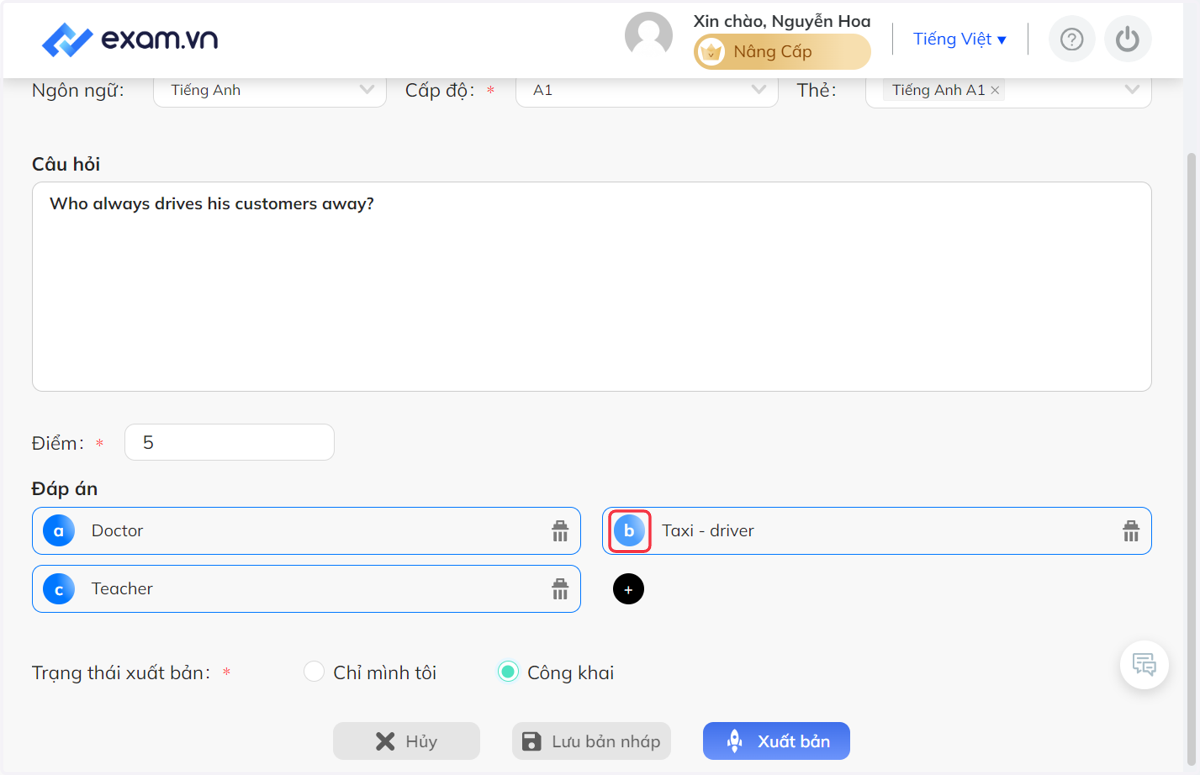Screen dimensions: 1200x775
Task: Click the Điểm score input field
Action: tap(229, 442)
